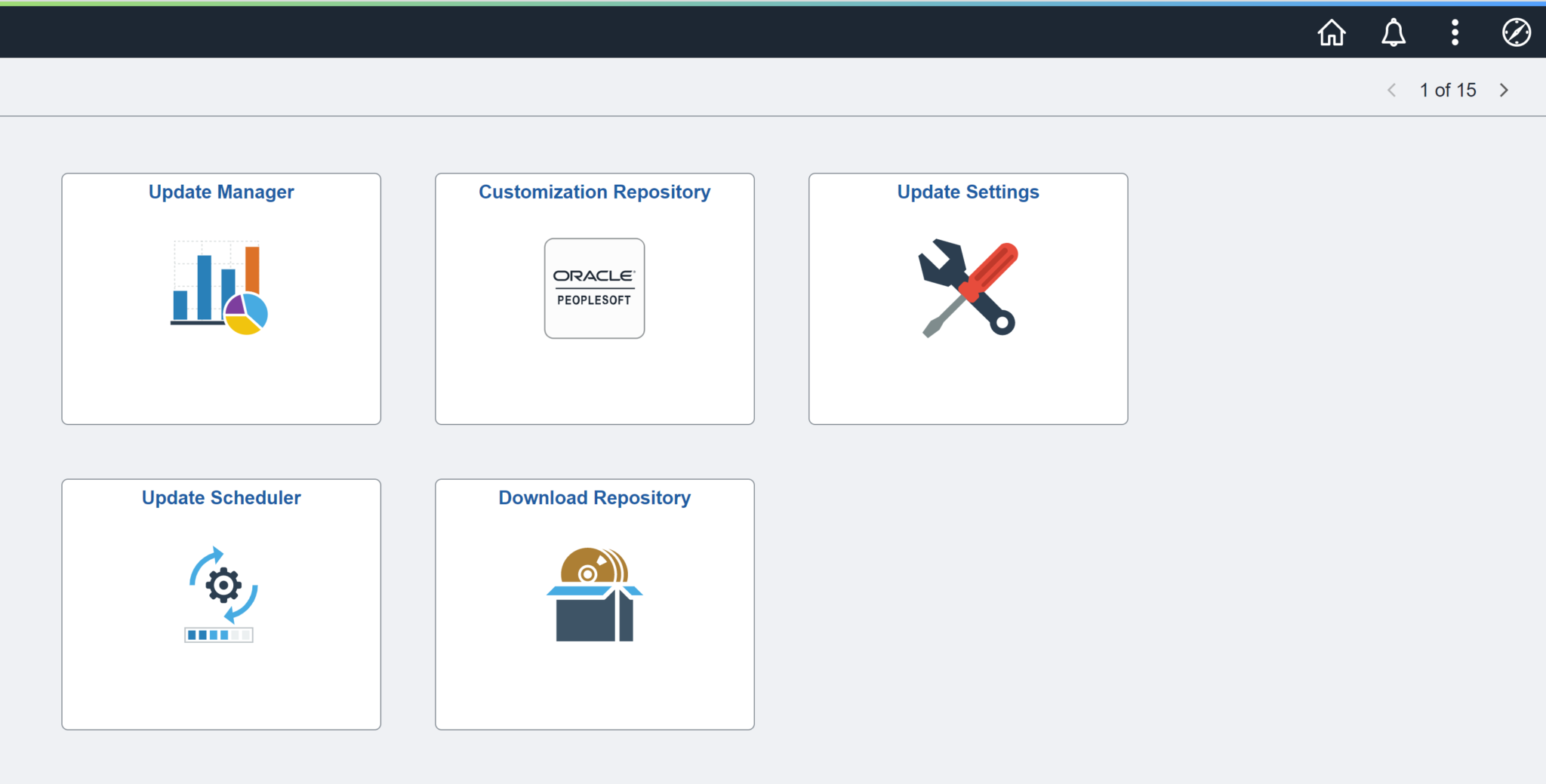The image size is (1546, 784).
Task: Click empty space below Update Settings tools icon
Action: pos(968,381)
